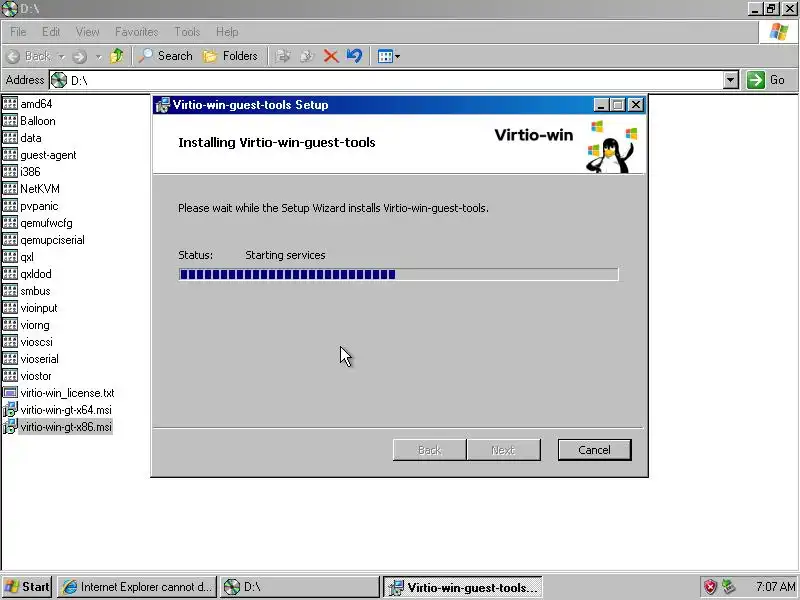Viewport: 800px width, 600px height.
Task: Select the NetKVM folder icon
Action: (x=10, y=189)
